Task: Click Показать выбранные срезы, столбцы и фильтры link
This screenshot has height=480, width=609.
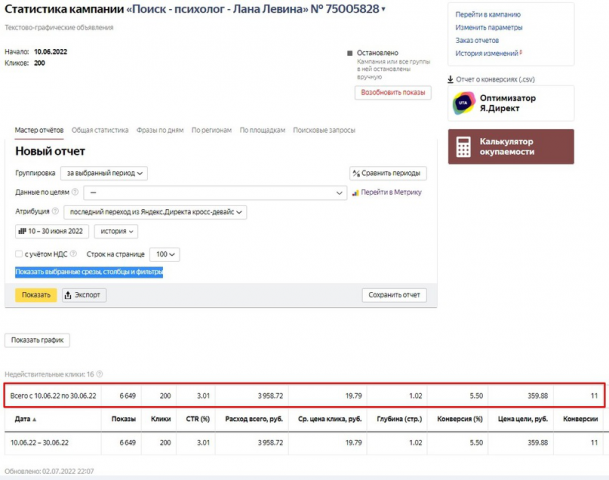Action: tap(89, 272)
